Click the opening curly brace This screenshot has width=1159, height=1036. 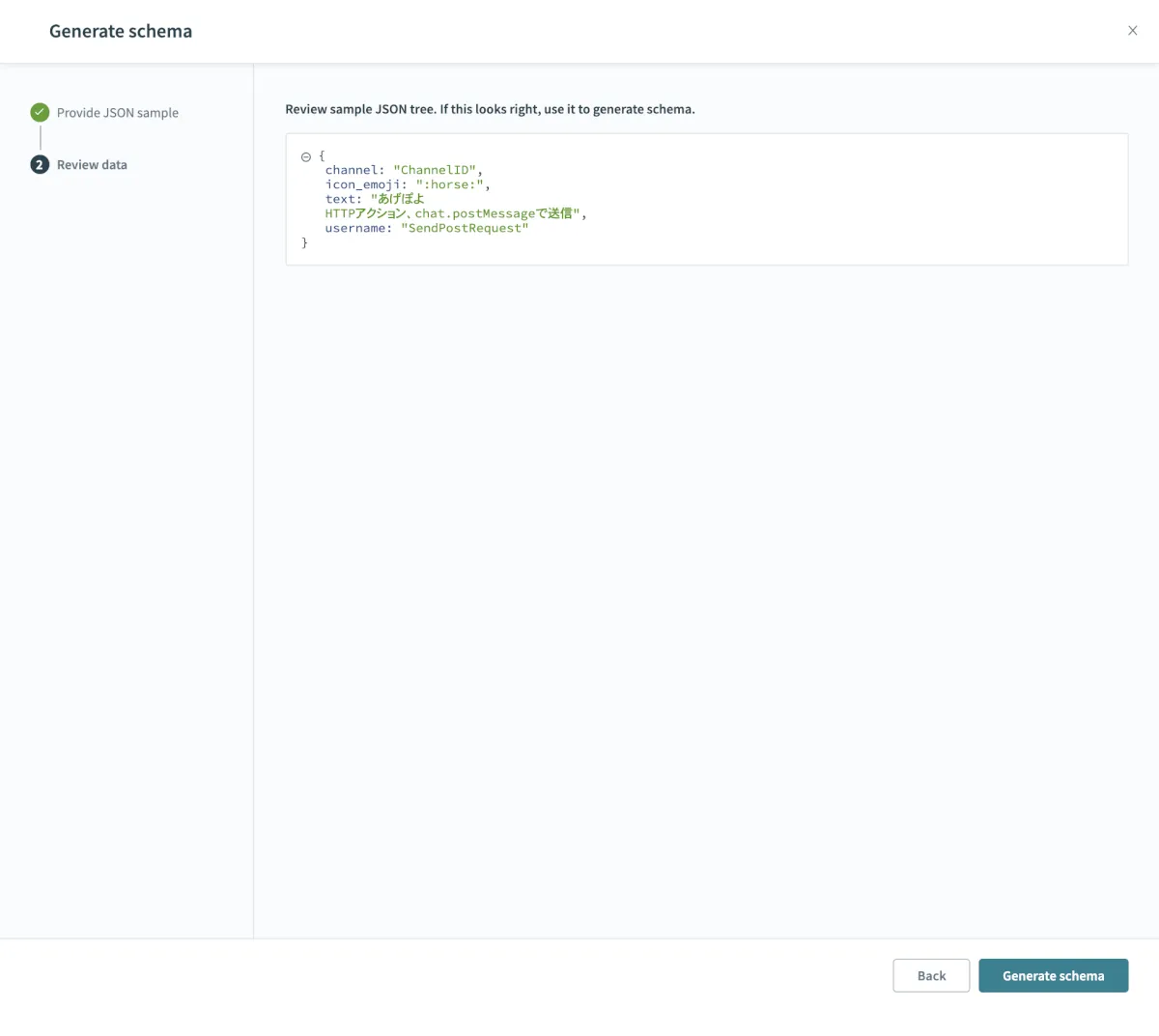[322, 155]
